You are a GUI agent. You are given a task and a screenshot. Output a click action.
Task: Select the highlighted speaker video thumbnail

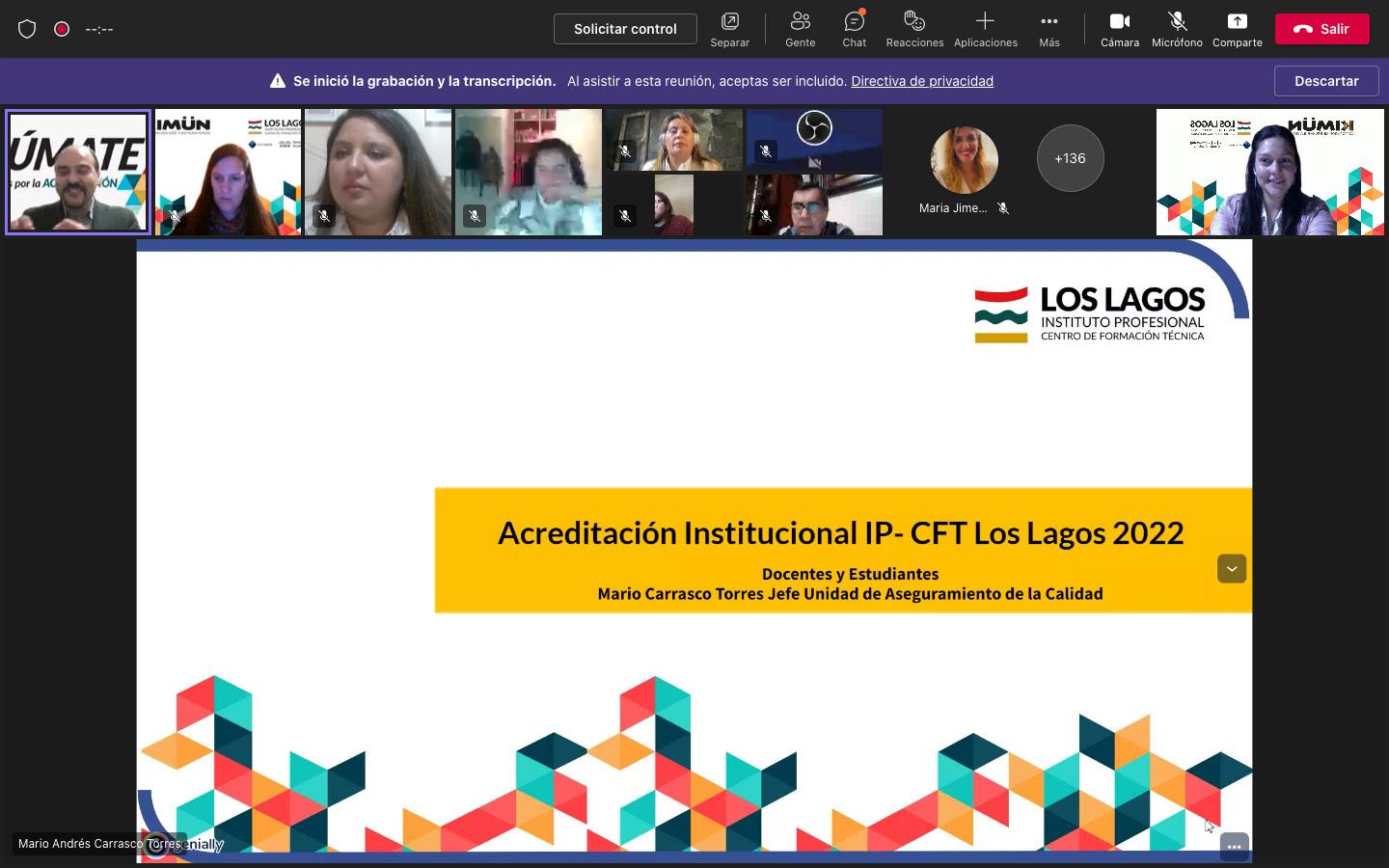78,173
